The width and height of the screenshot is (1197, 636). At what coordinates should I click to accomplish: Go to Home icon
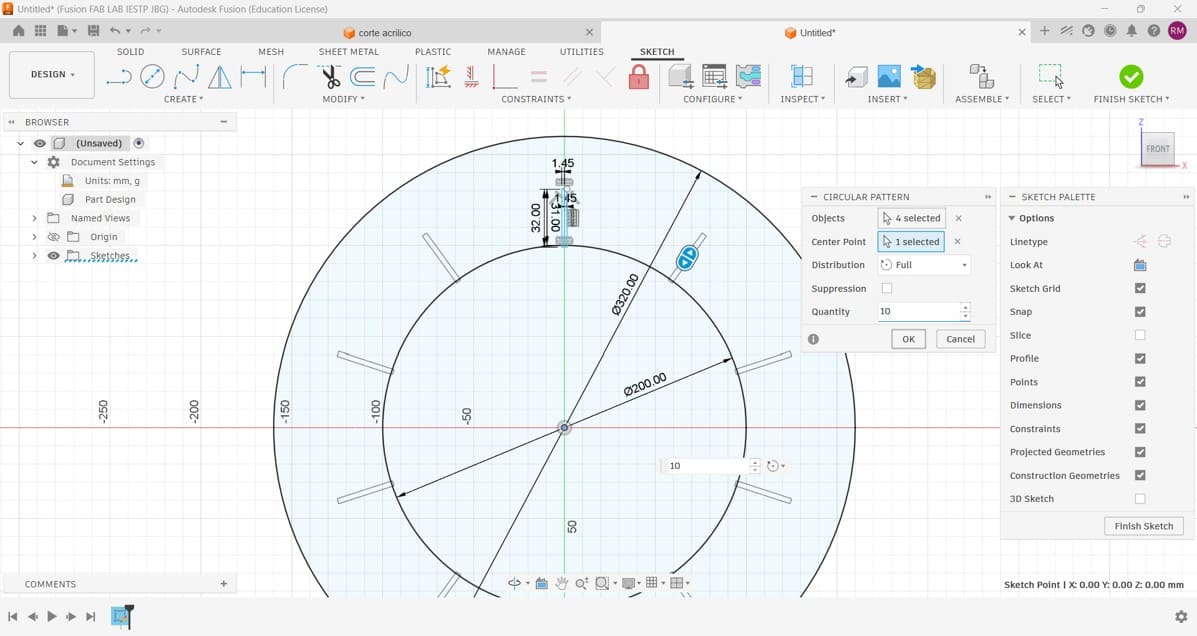[x=18, y=31]
